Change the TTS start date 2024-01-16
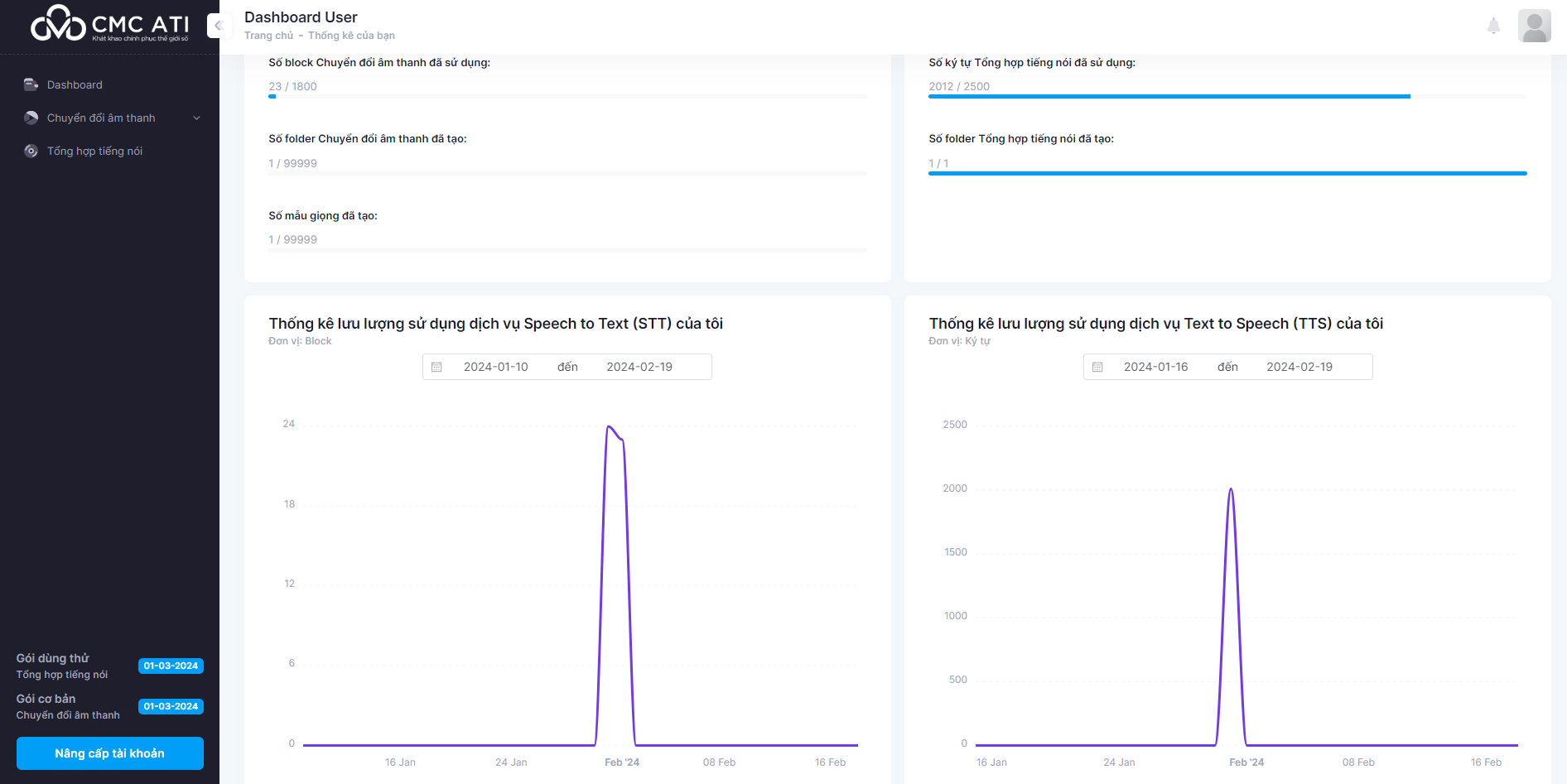 click(1155, 367)
